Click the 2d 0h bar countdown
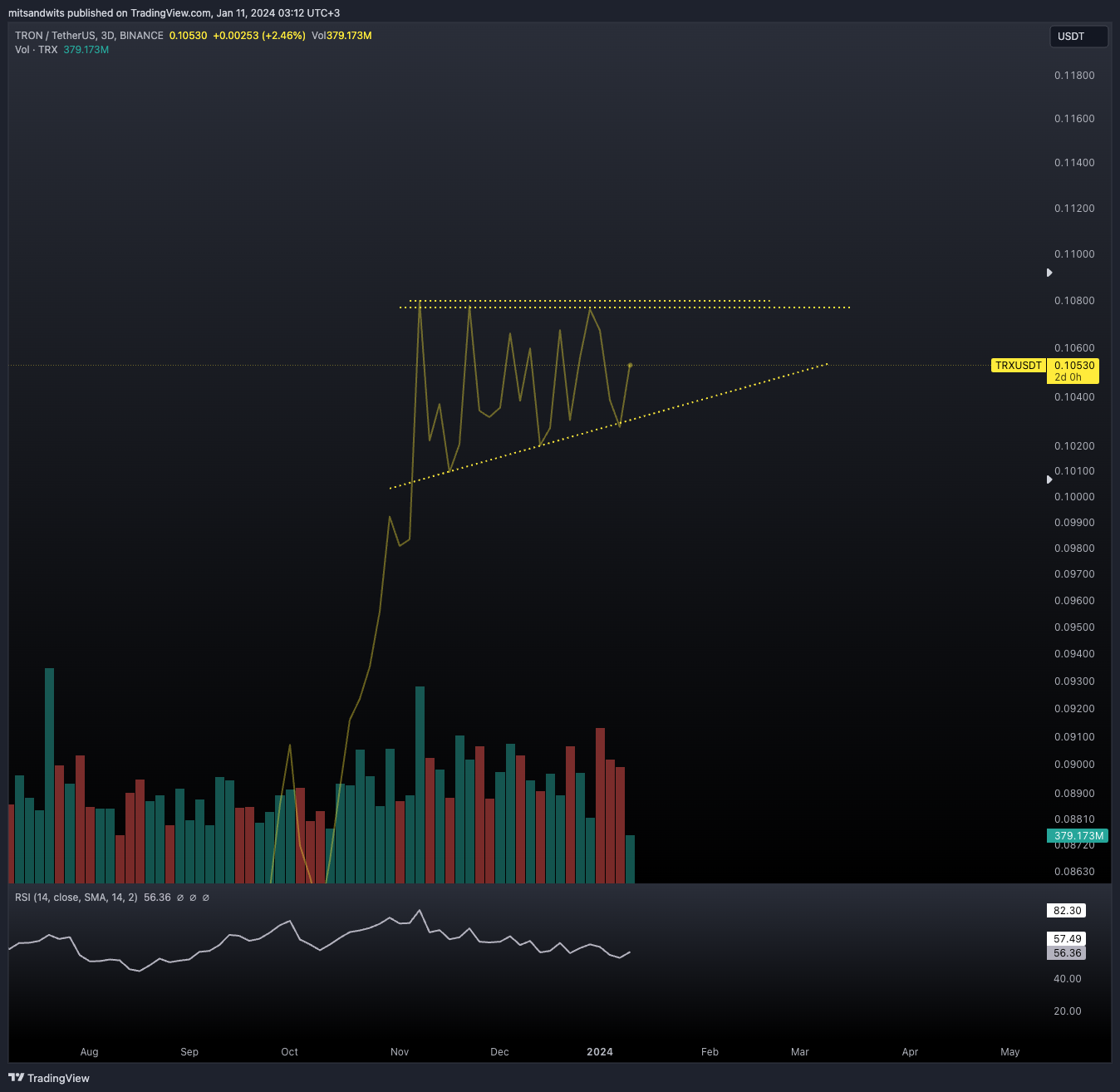The width and height of the screenshot is (1120, 1092). click(1068, 377)
